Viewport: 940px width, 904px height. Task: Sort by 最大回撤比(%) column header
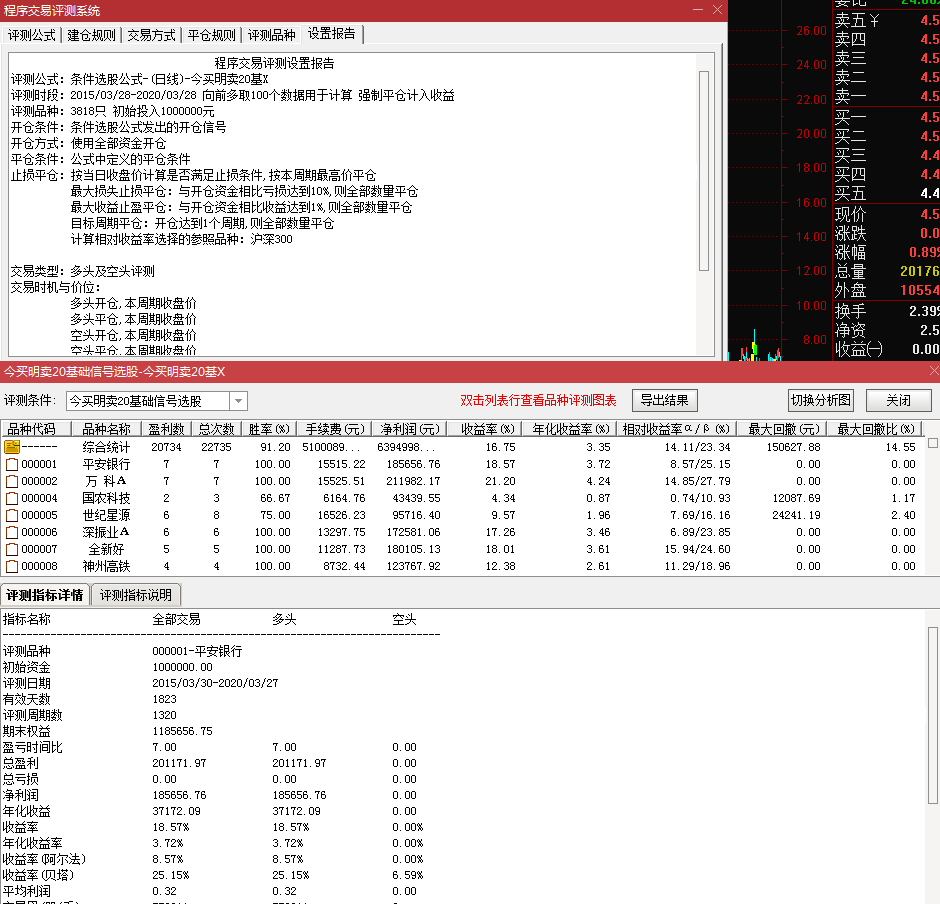(x=875, y=429)
